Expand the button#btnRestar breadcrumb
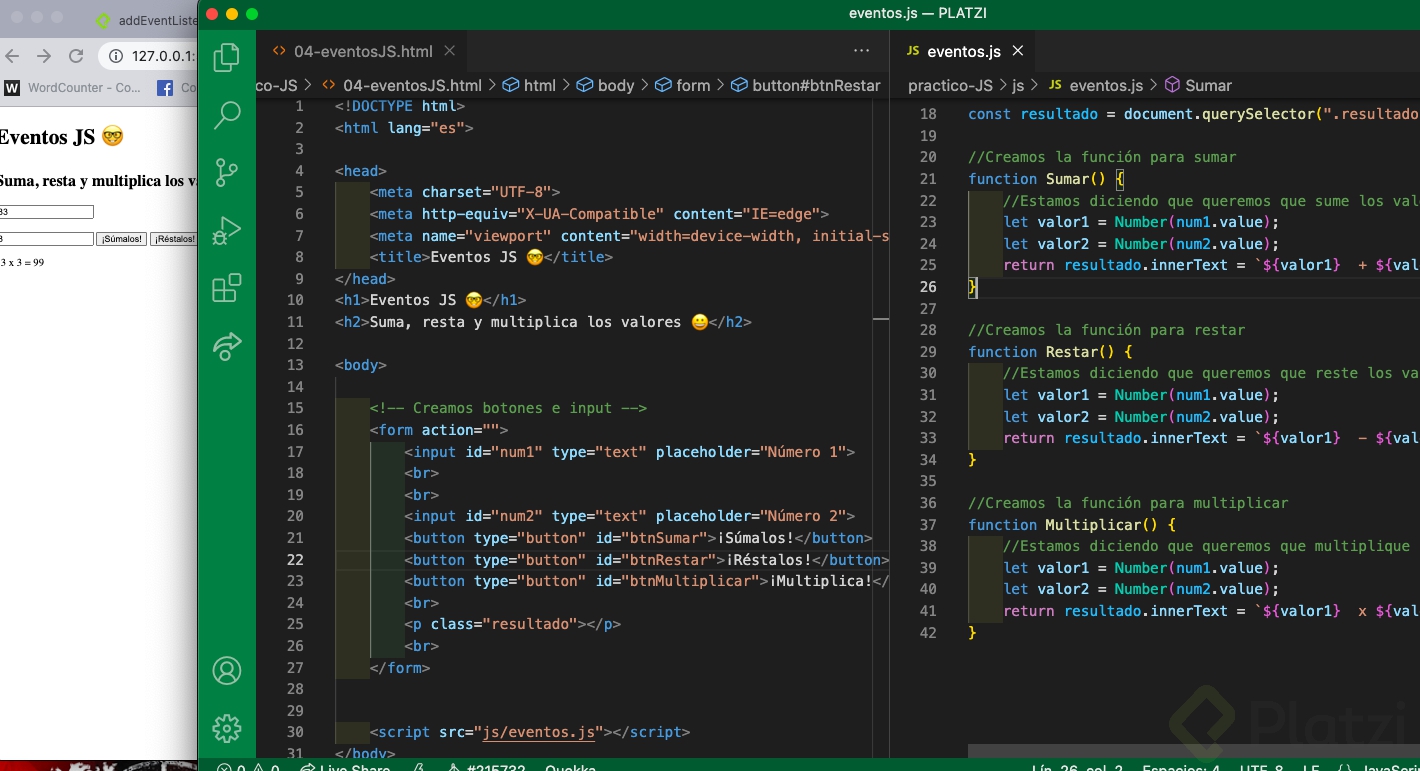Screen dimensions: 1420x771 coord(805,86)
